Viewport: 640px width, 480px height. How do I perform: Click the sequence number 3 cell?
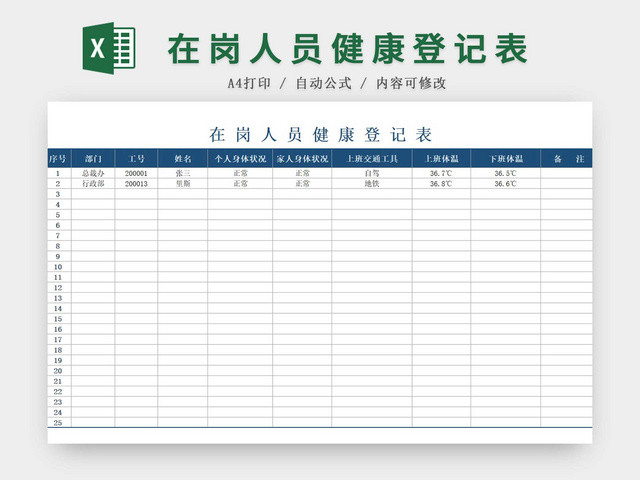(x=58, y=194)
